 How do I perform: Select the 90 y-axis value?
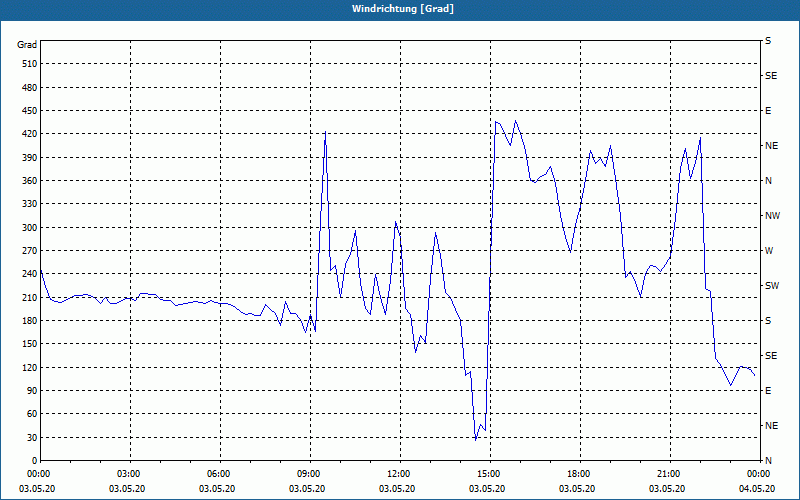[31, 391]
